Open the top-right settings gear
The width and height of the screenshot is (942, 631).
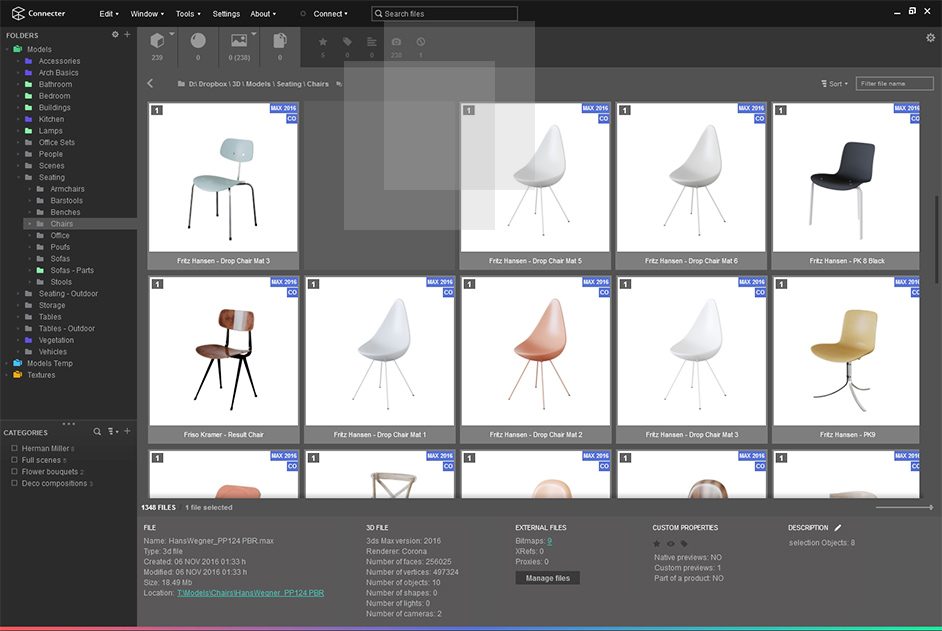tap(930, 38)
